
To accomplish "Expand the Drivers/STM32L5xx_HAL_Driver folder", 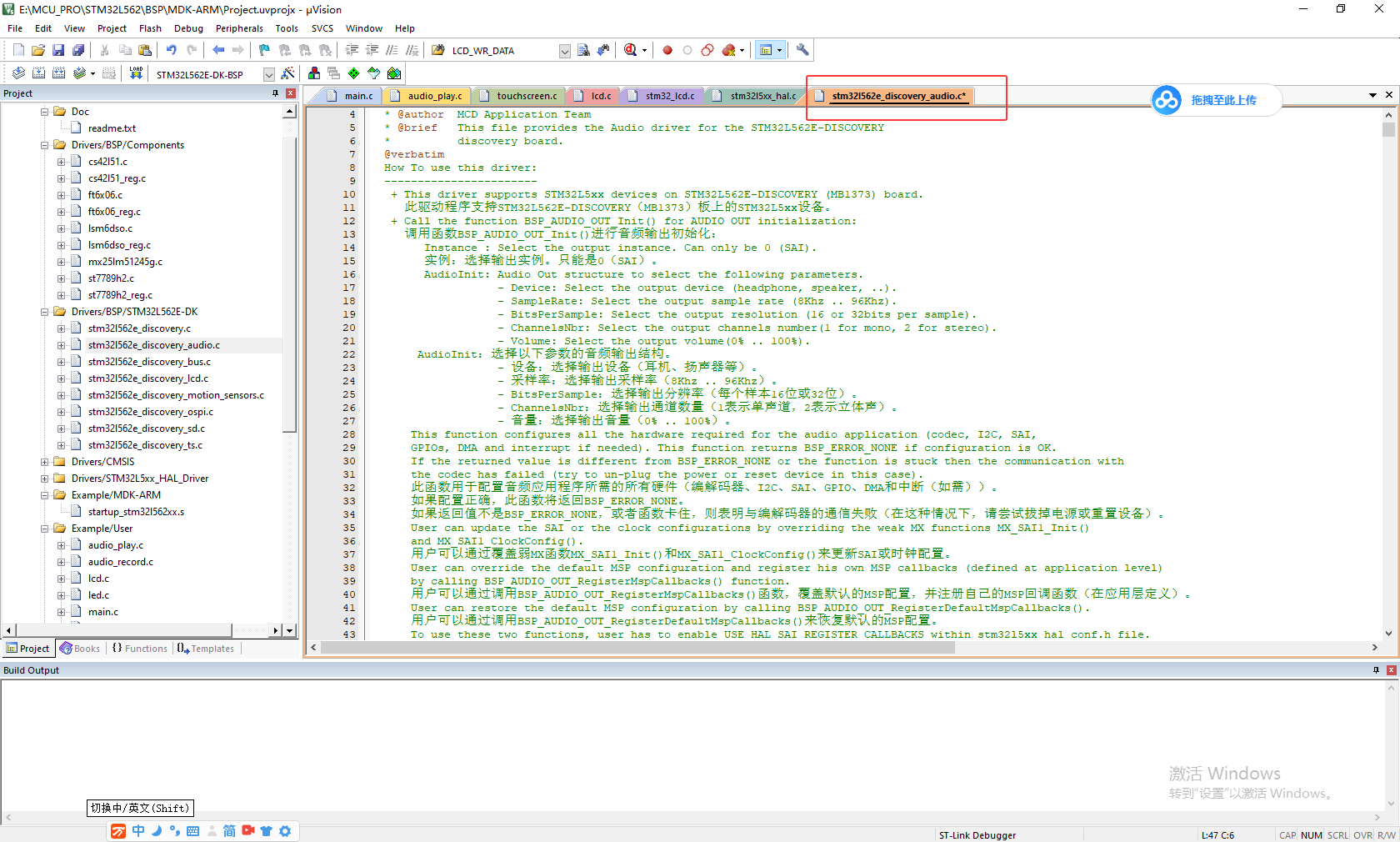I will [45, 479].
